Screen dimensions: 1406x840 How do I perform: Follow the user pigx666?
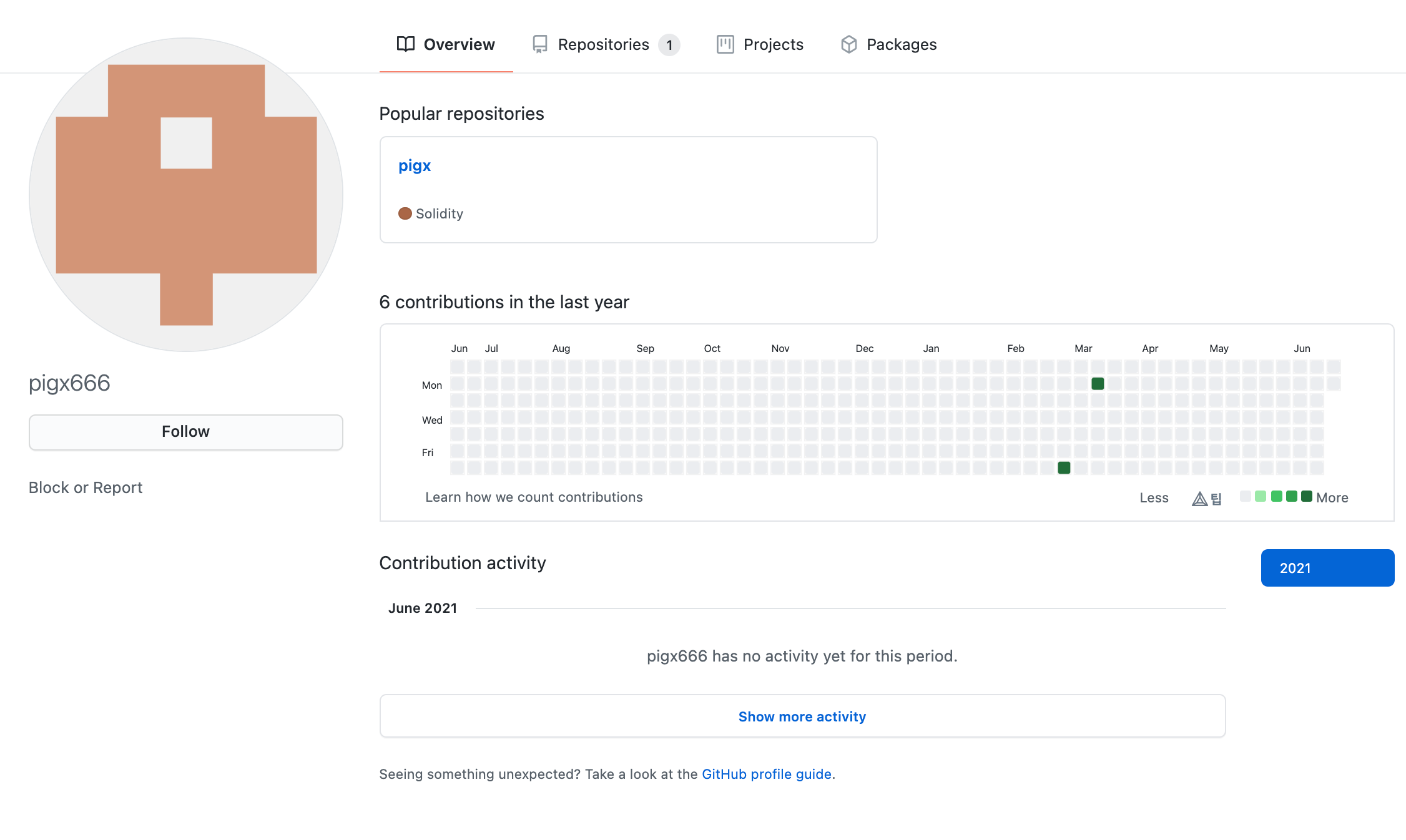pos(185,432)
